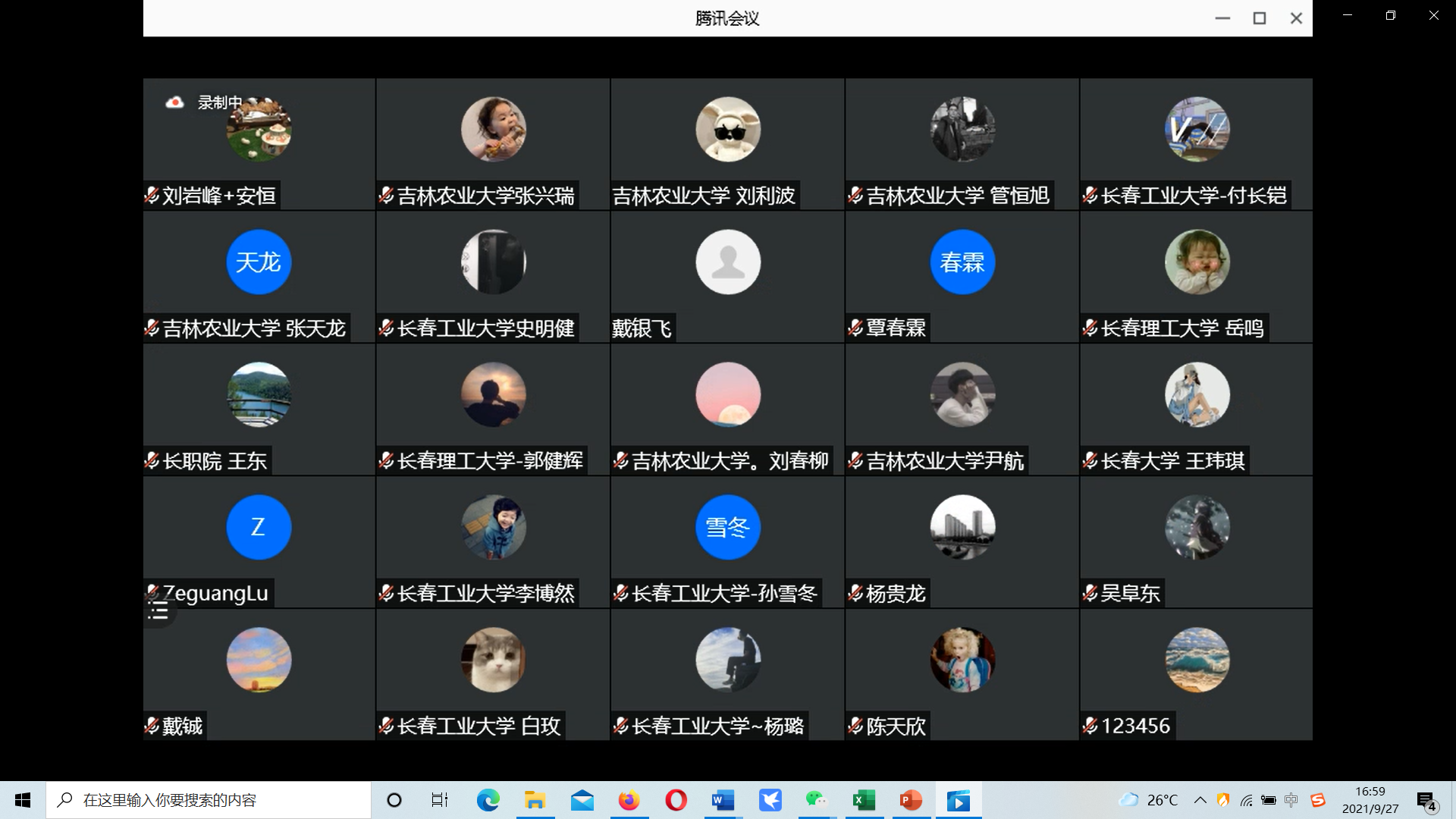The image size is (1456, 819).
Task: Open PowerPoint from the taskbar
Action: [x=911, y=800]
